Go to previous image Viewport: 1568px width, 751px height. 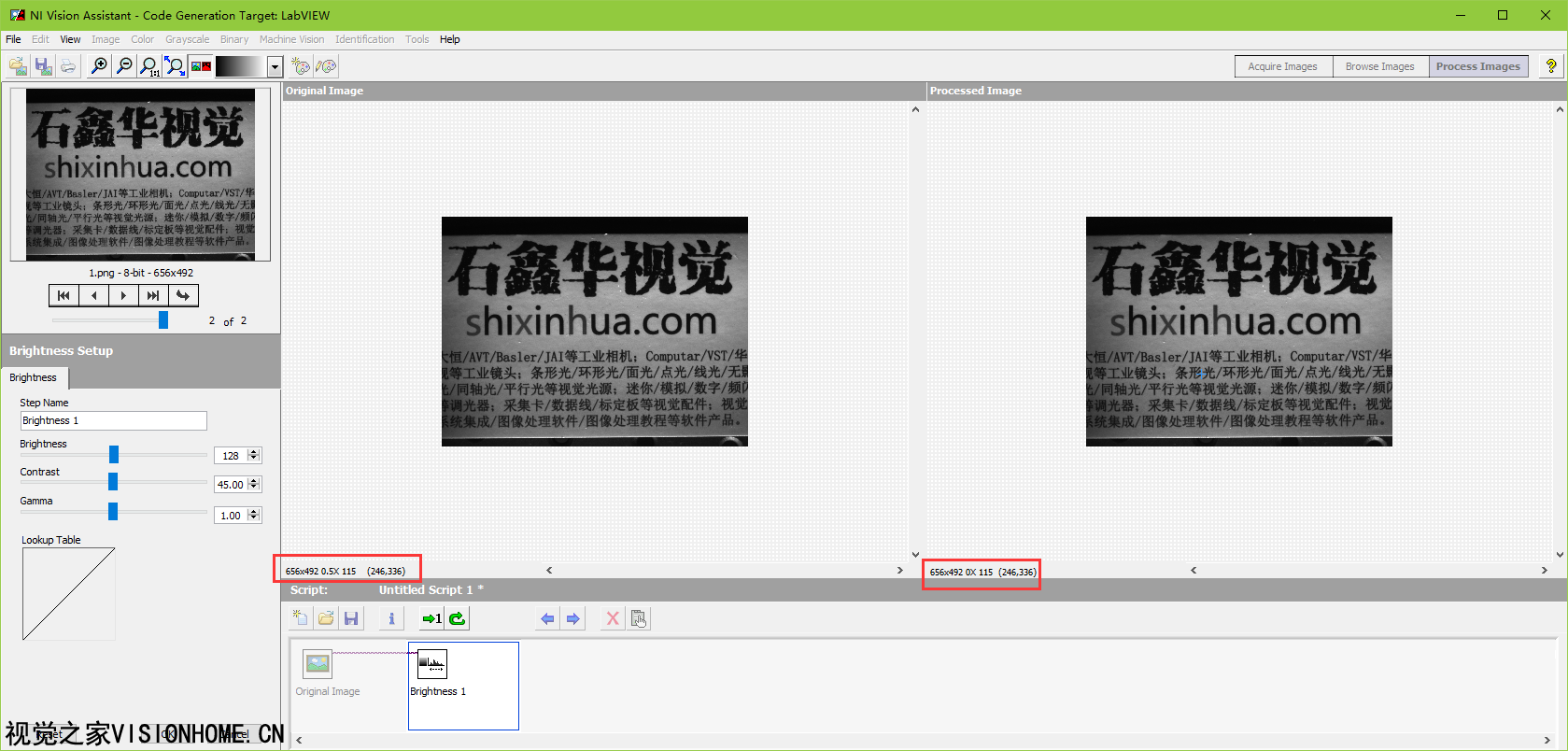point(93,295)
